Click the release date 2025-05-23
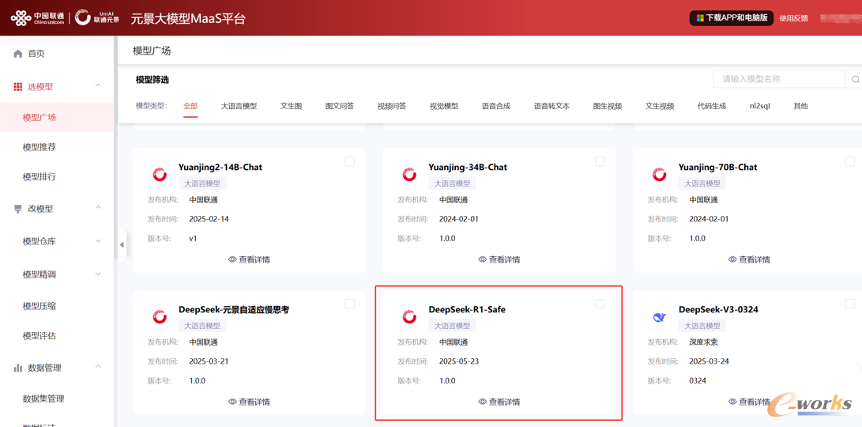862x427 pixels. (x=459, y=362)
